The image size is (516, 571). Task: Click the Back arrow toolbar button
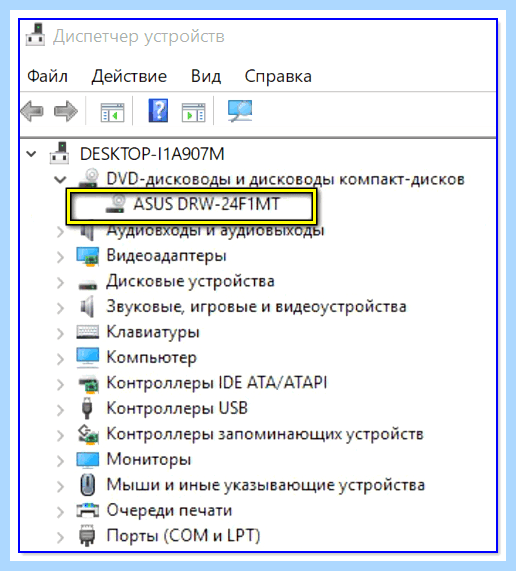click(32, 111)
